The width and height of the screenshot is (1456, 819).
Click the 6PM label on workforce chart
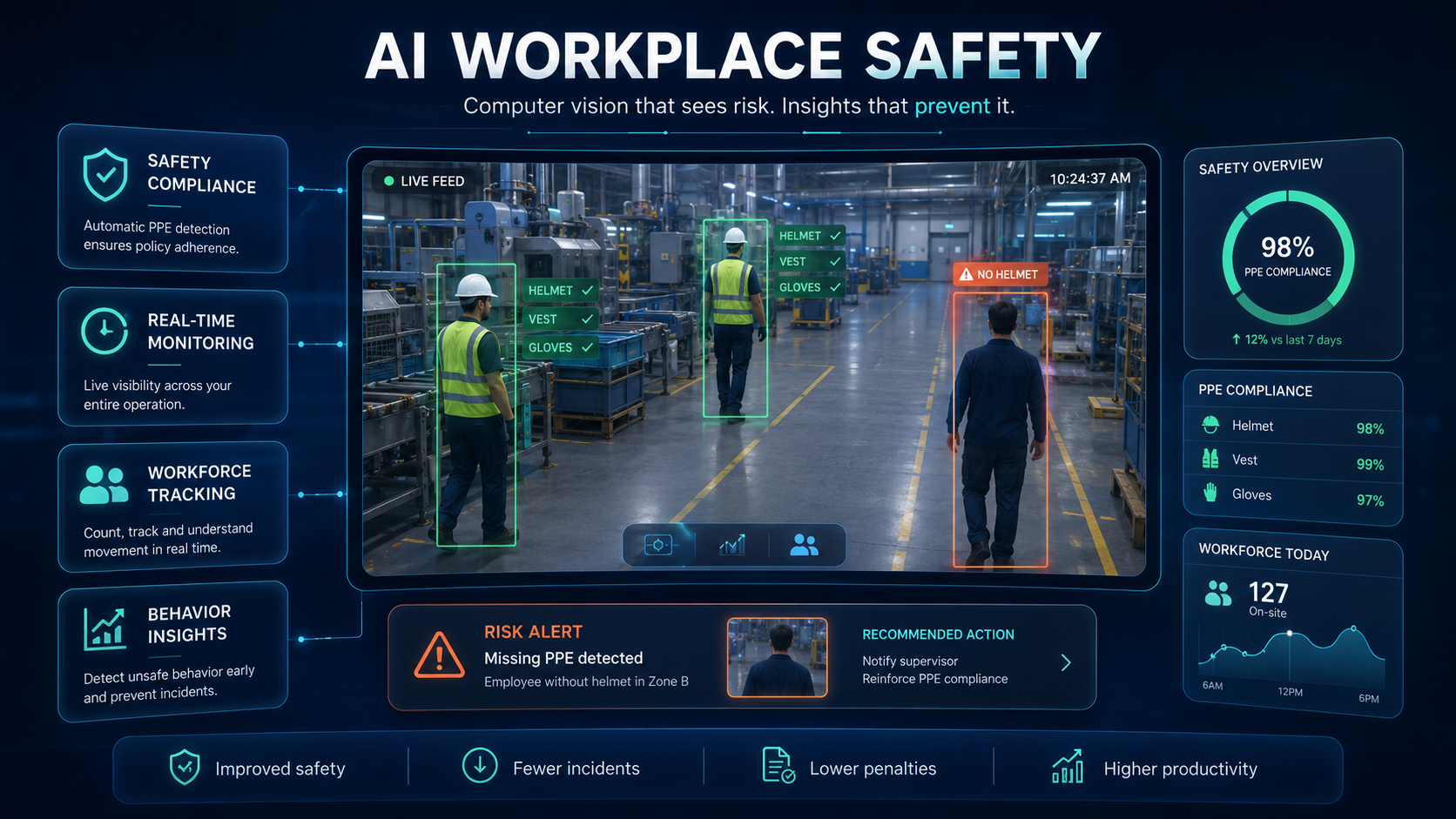(x=1368, y=699)
